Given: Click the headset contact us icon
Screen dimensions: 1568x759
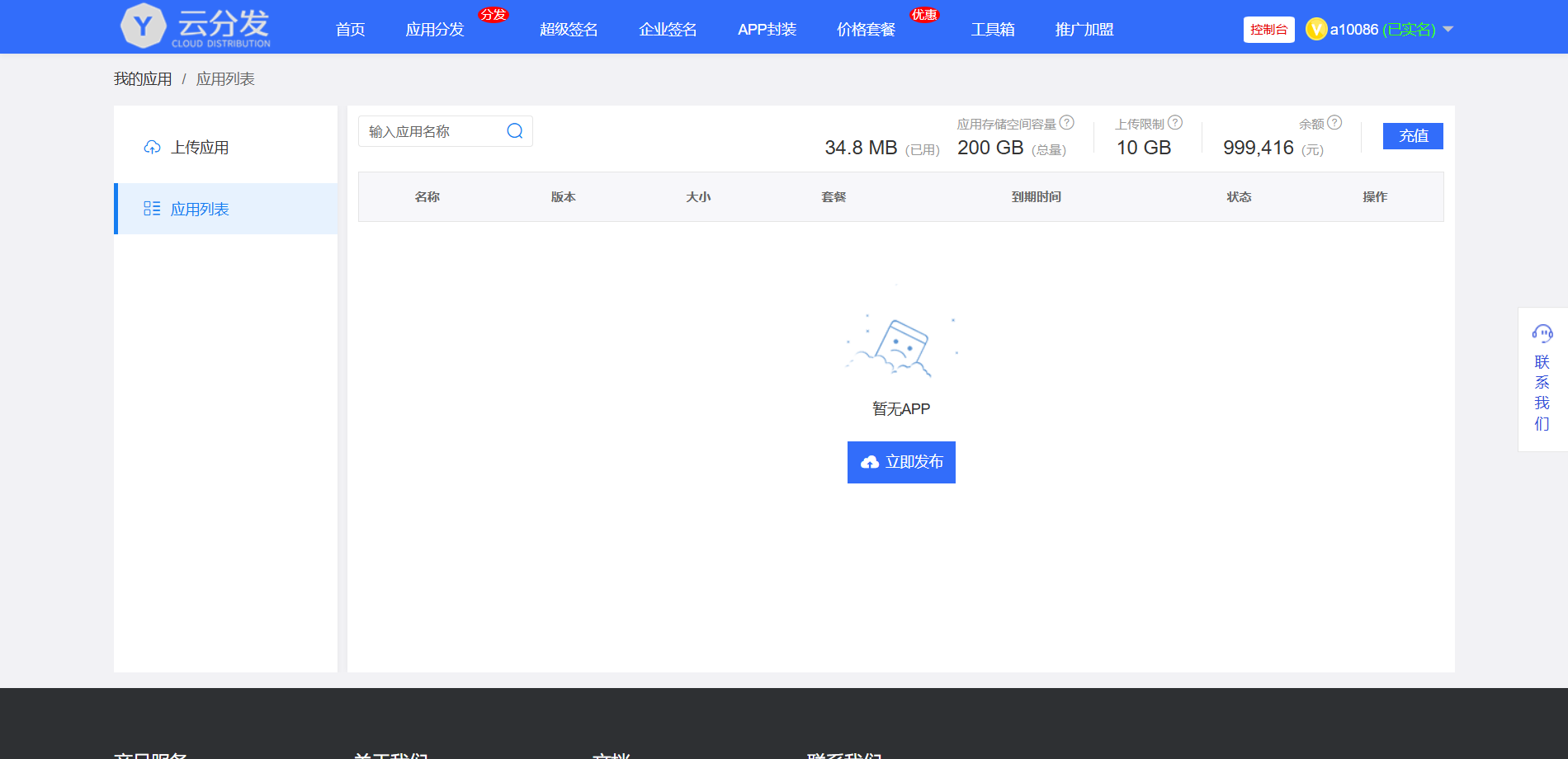Looking at the screenshot, I should point(1542,333).
